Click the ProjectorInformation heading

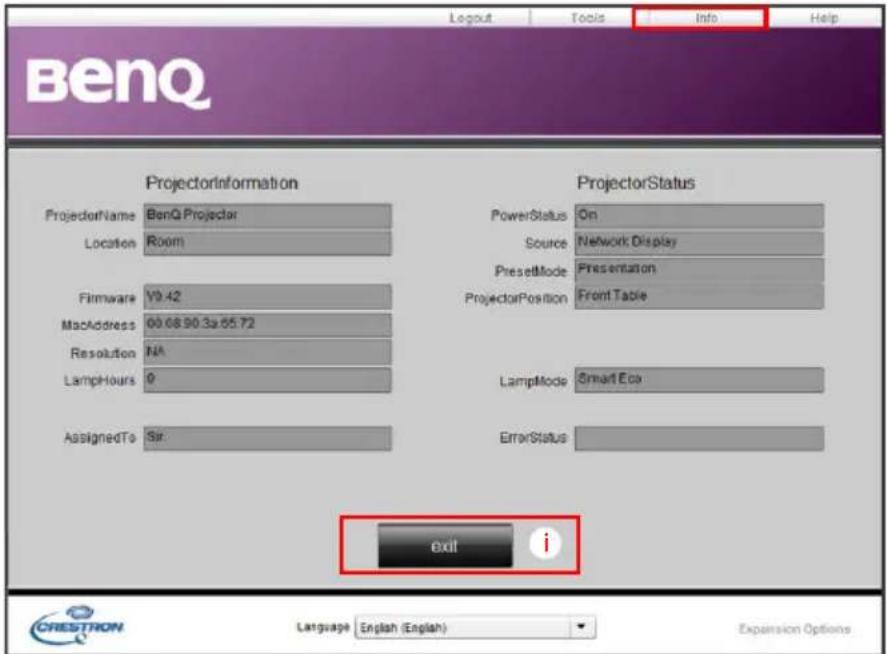(222, 183)
